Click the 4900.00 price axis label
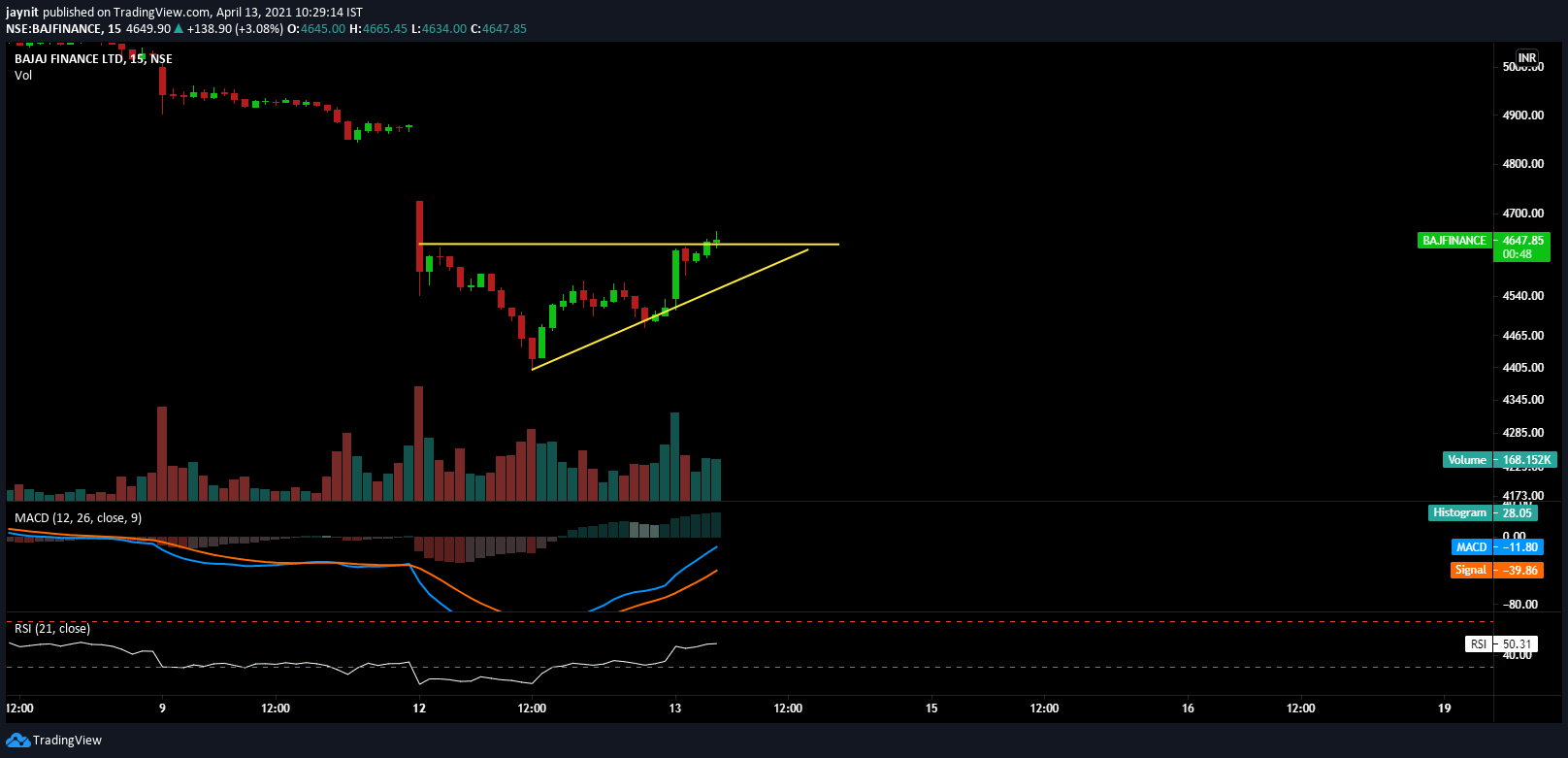The image size is (1568, 758). pyautogui.click(x=1522, y=115)
